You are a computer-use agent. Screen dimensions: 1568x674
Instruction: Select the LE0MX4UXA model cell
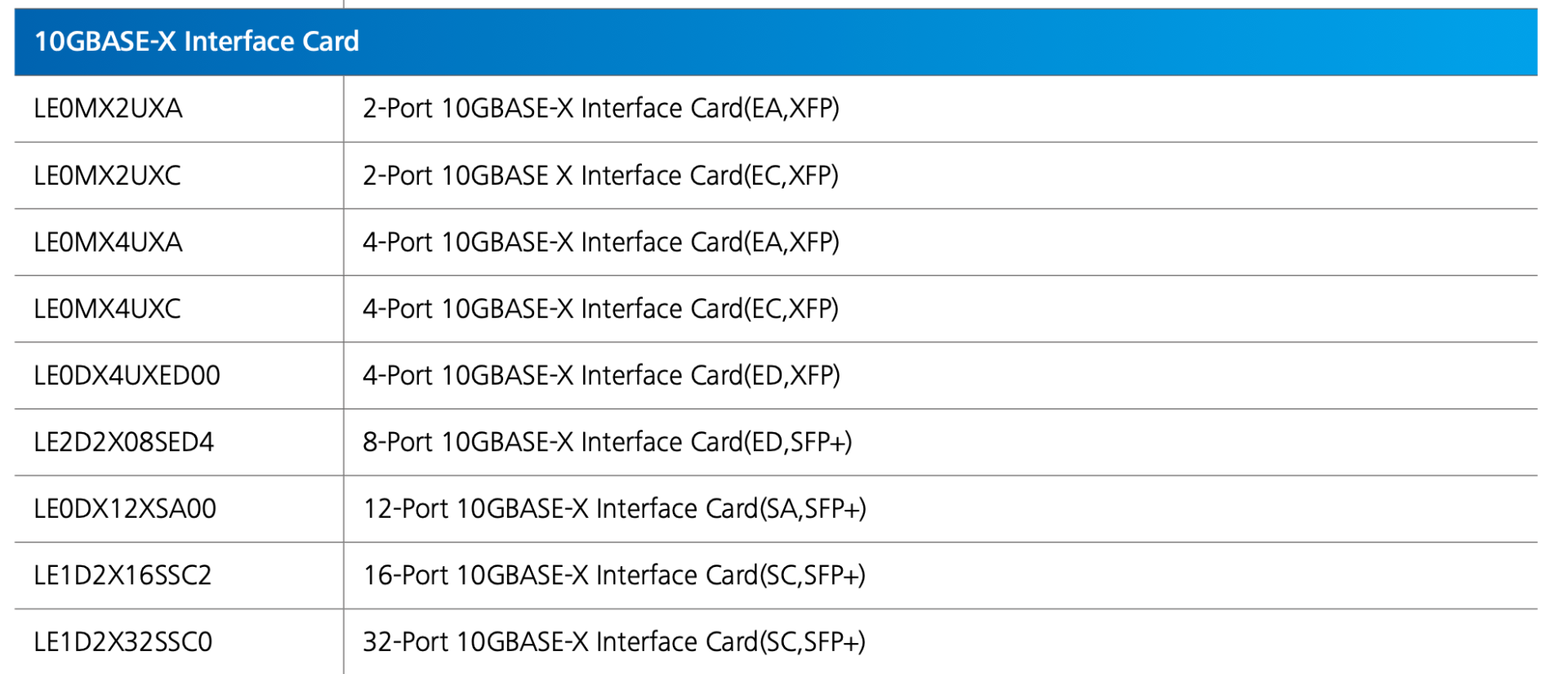[x=108, y=243]
